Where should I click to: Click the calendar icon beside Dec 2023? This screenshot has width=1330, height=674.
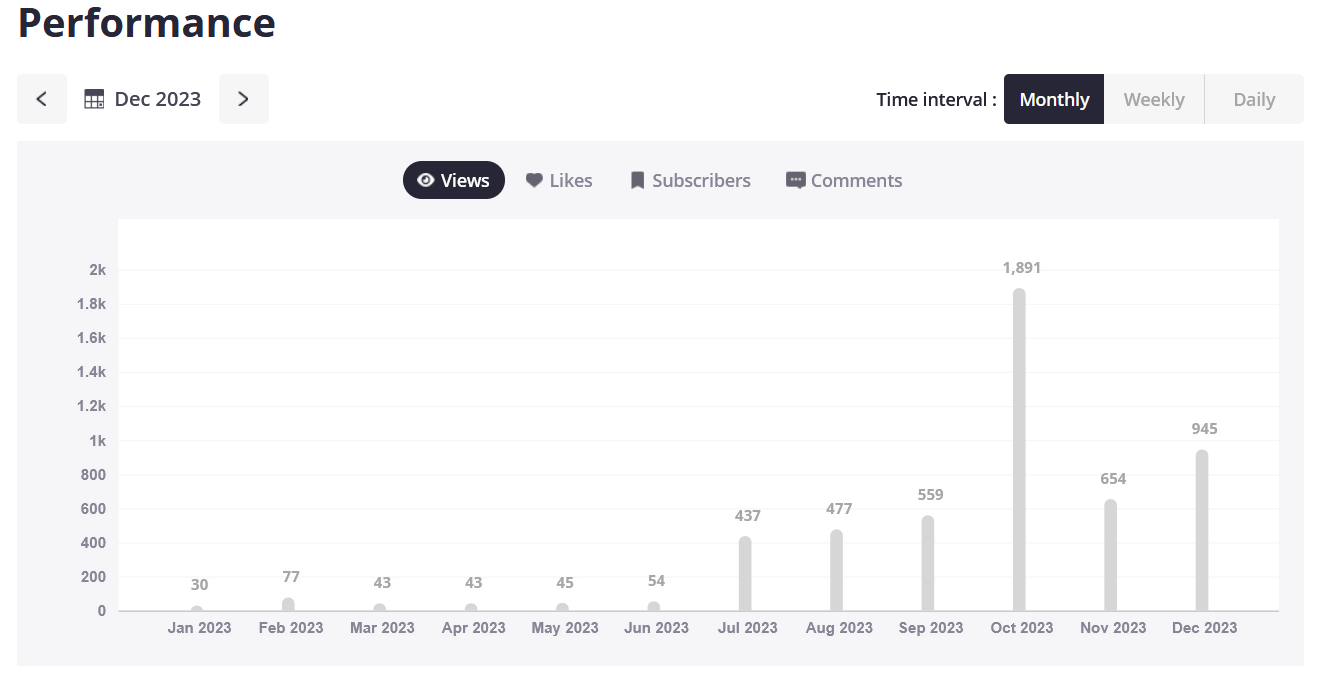pos(94,99)
